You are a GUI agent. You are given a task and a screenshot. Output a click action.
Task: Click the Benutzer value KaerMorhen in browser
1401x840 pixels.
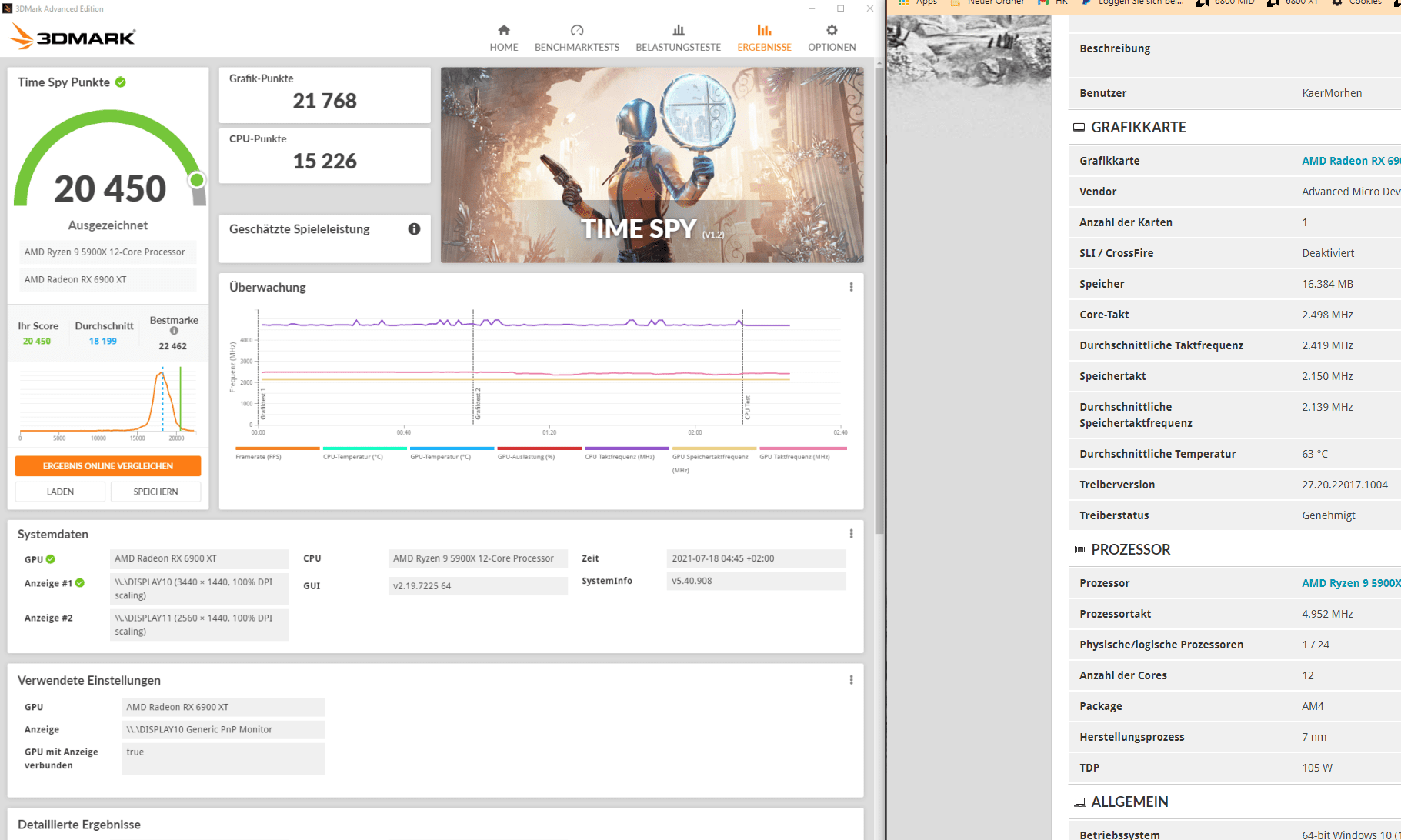click(x=1332, y=93)
